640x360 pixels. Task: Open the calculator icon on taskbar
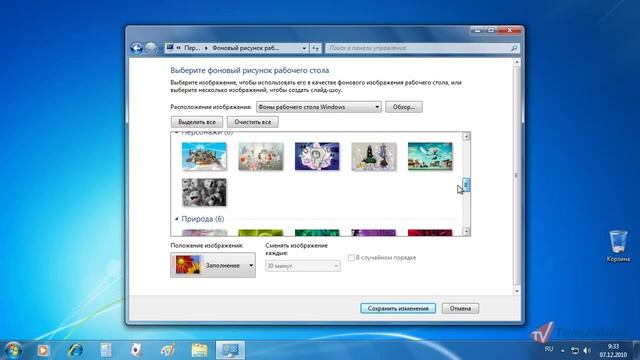pyautogui.click(x=106, y=350)
